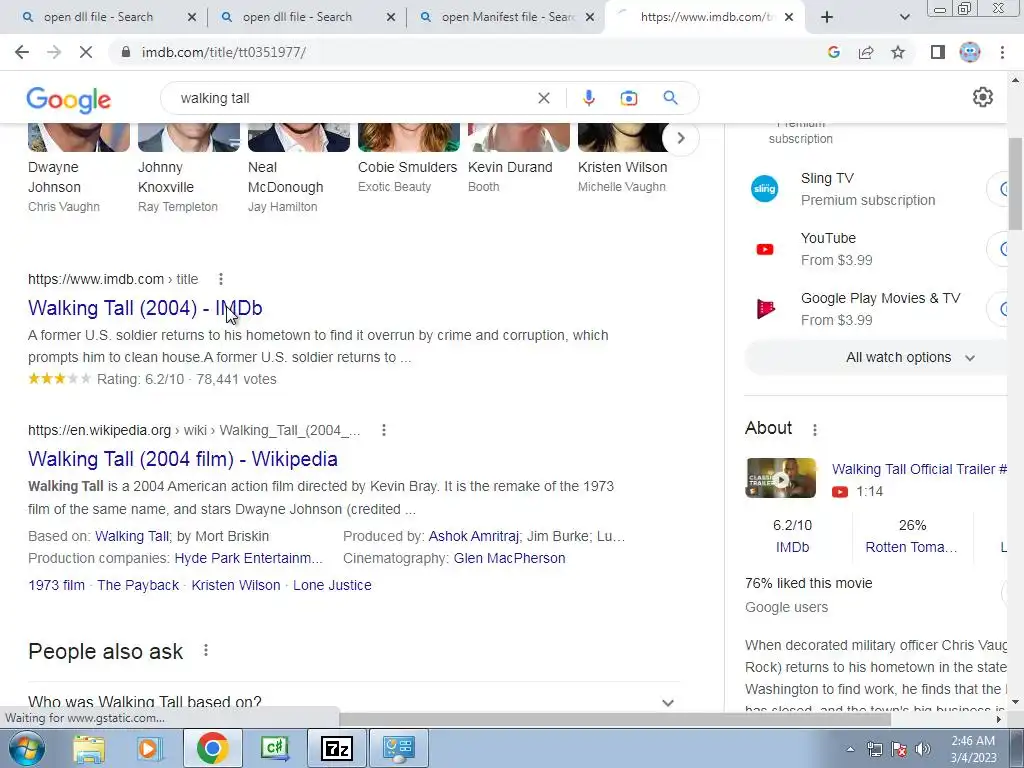Search by image with the camera icon
The height and width of the screenshot is (768, 1024).
(x=628, y=98)
